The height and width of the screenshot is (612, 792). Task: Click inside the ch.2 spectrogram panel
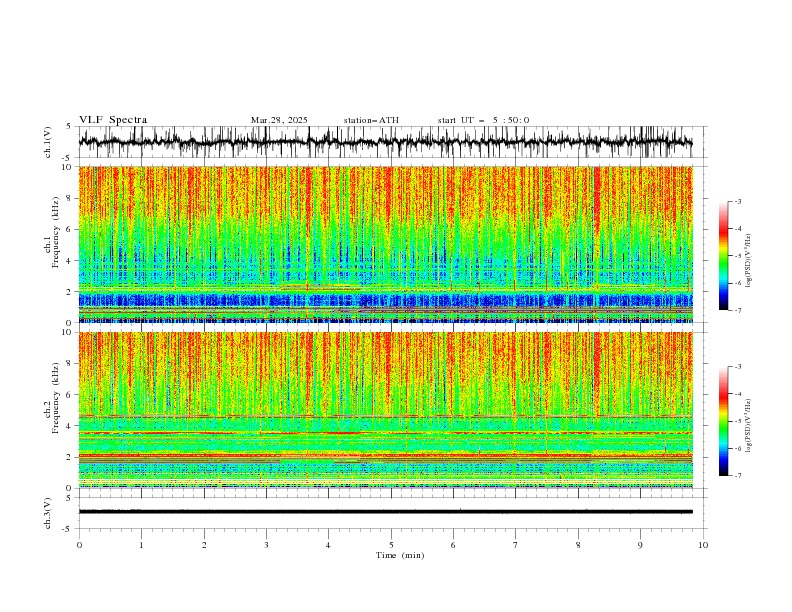385,410
